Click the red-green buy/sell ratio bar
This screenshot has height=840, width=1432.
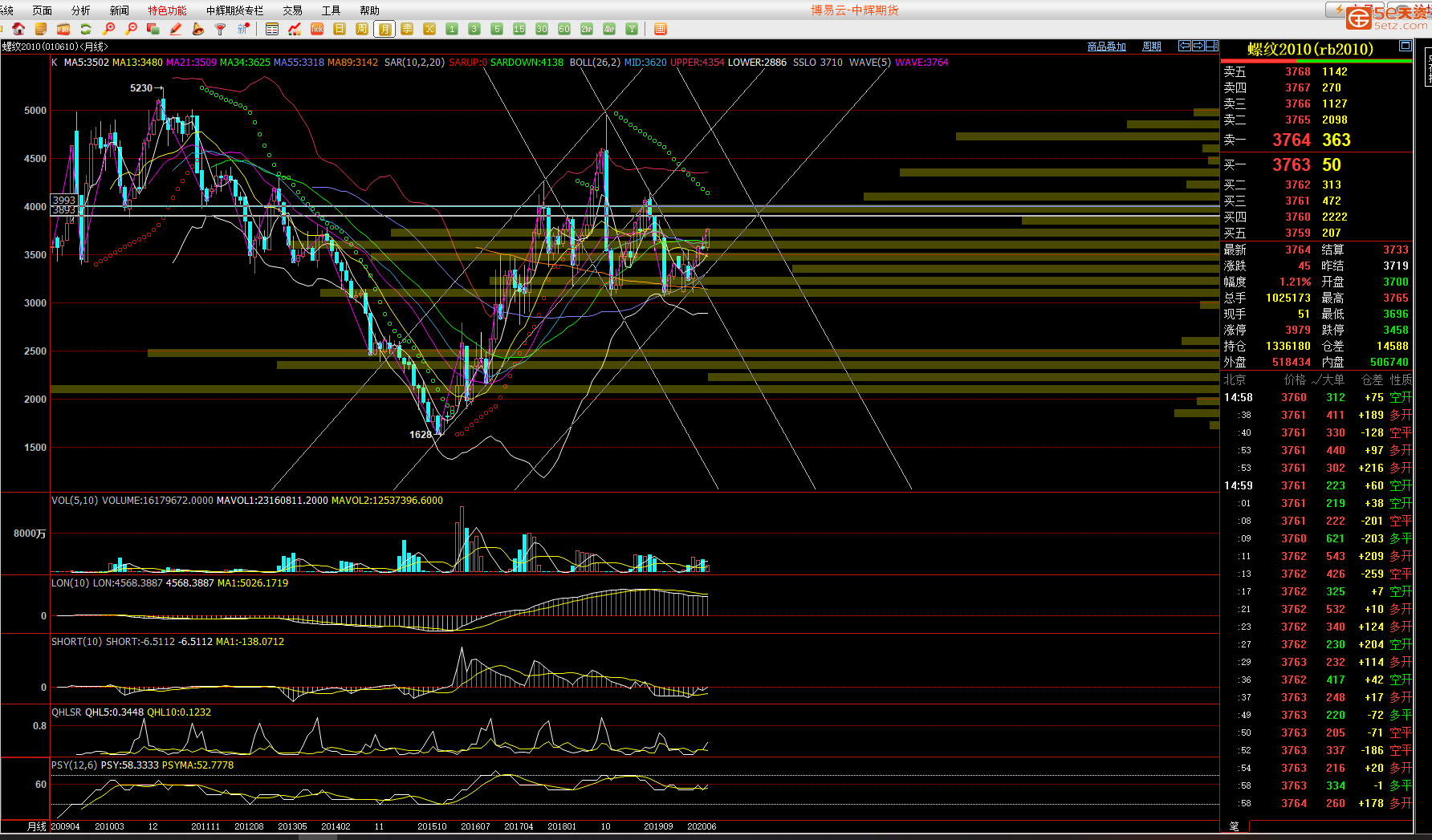(1316, 61)
